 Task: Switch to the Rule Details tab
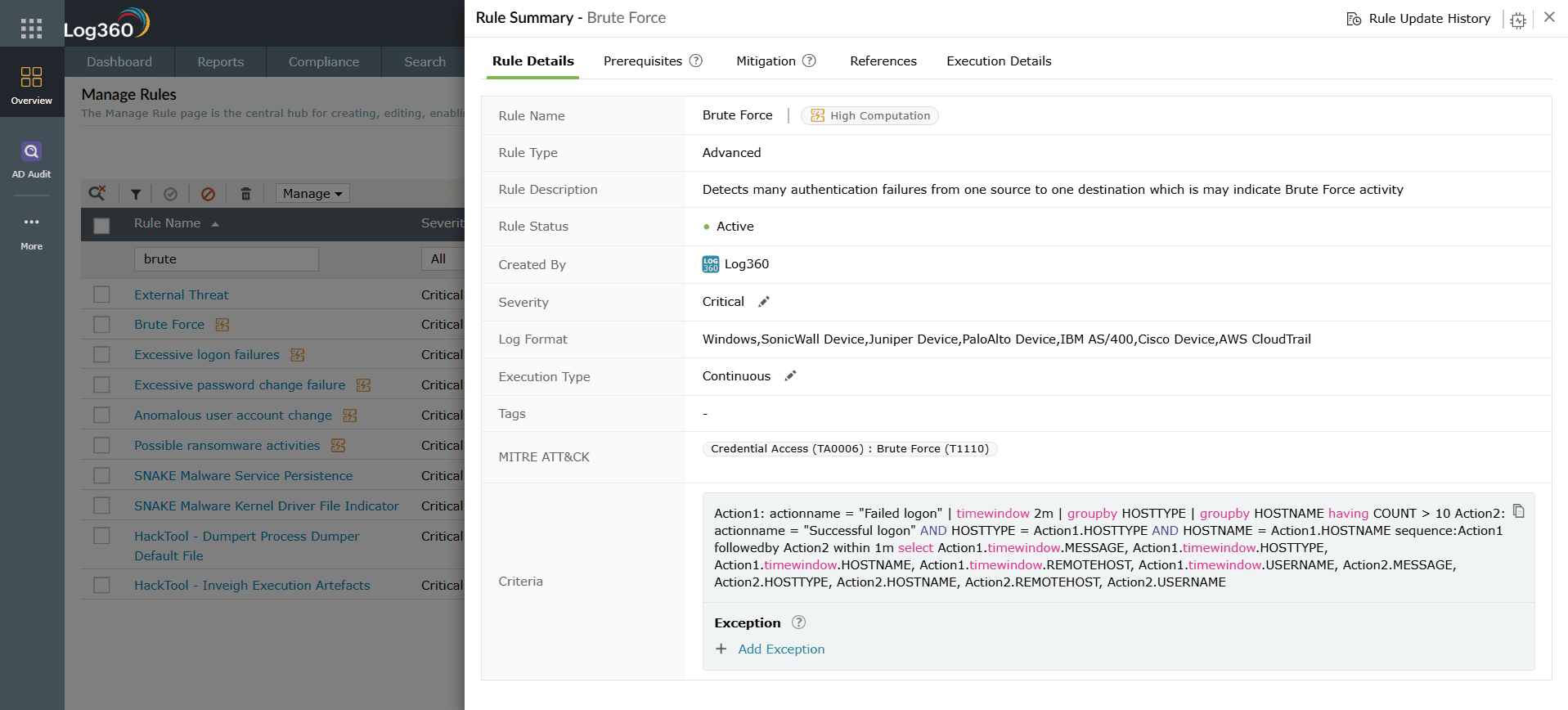click(532, 61)
